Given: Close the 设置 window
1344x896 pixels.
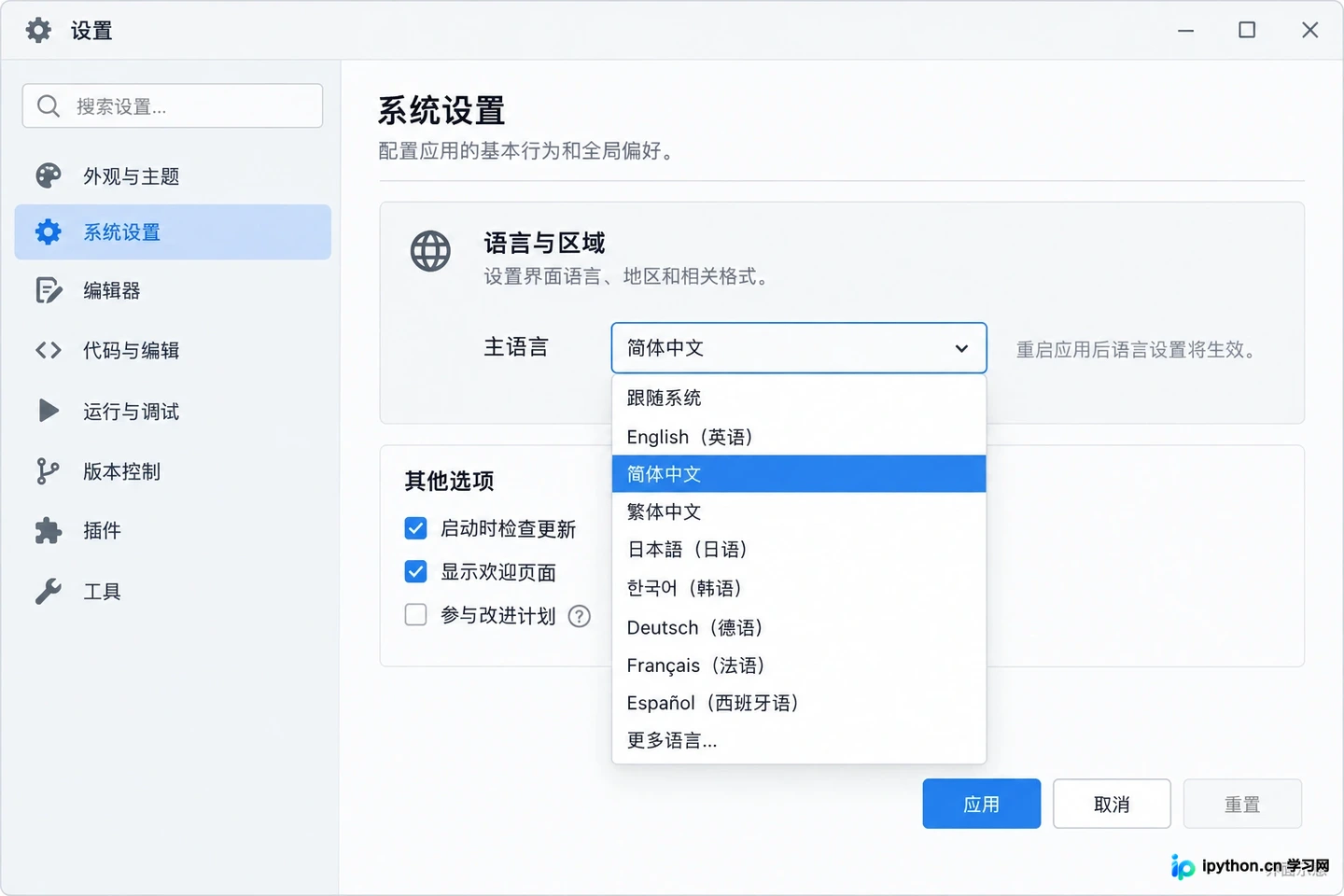Looking at the screenshot, I should pos(1310,30).
